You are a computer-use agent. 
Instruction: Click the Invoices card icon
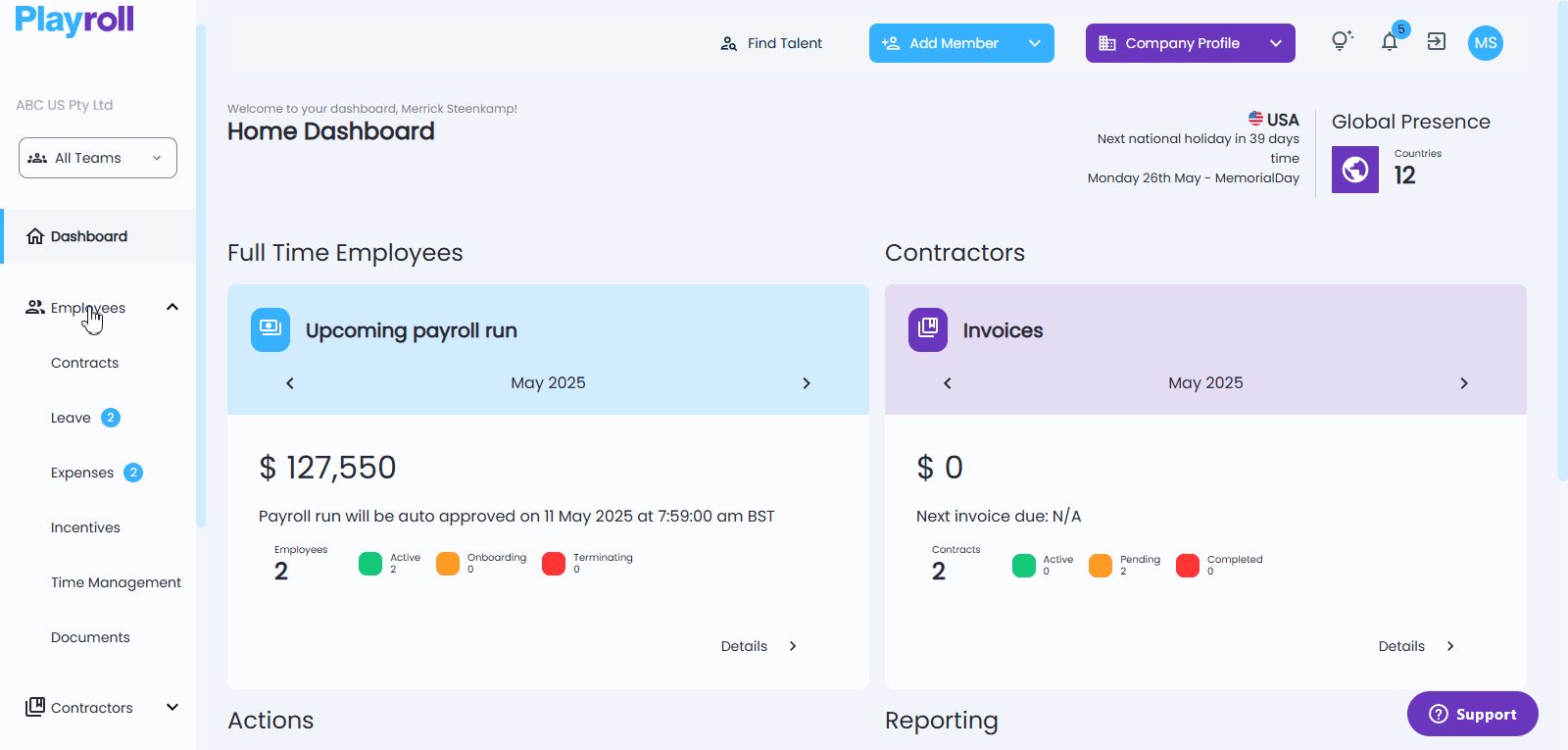[928, 330]
